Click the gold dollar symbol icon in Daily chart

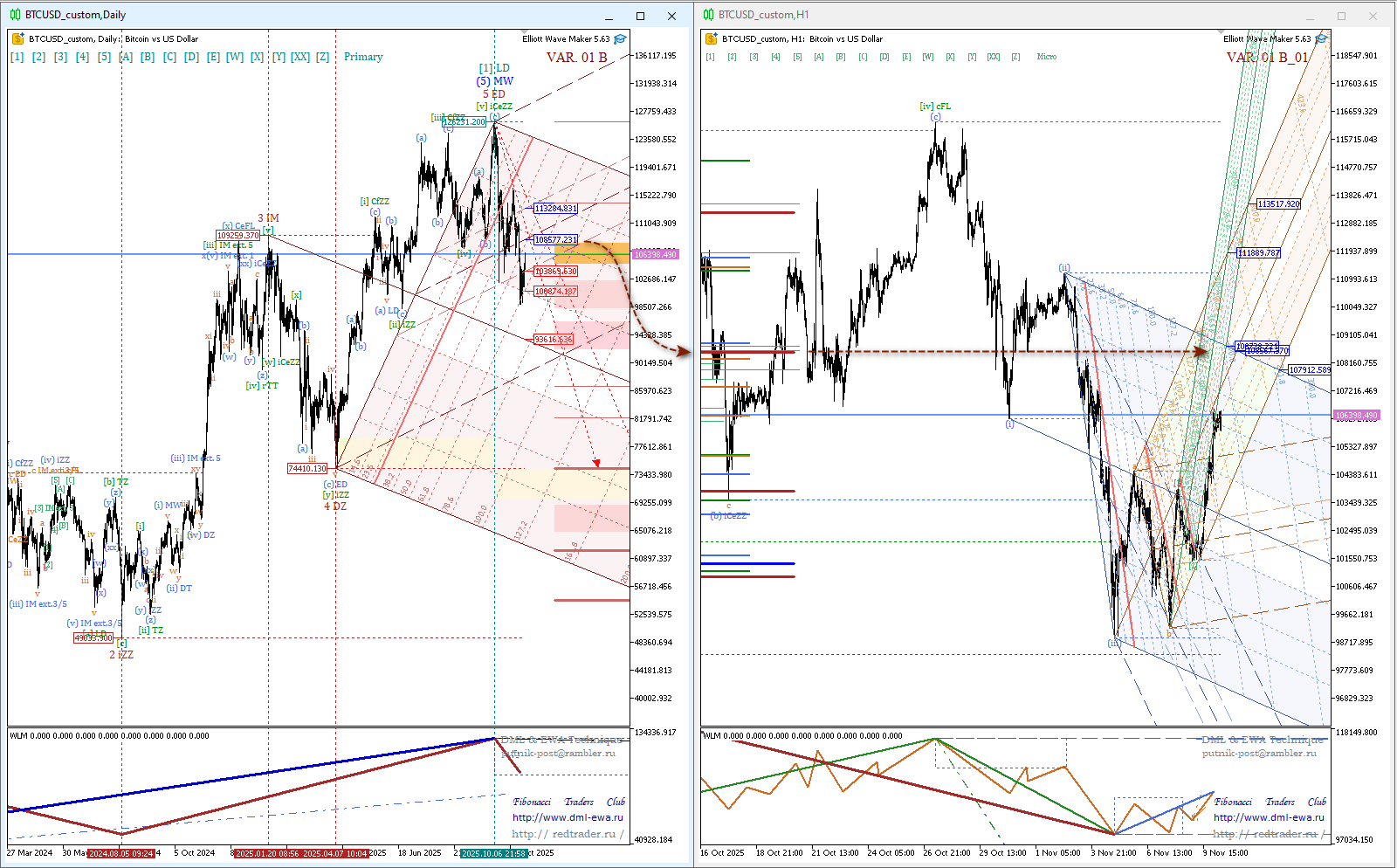(x=17, y=39)
